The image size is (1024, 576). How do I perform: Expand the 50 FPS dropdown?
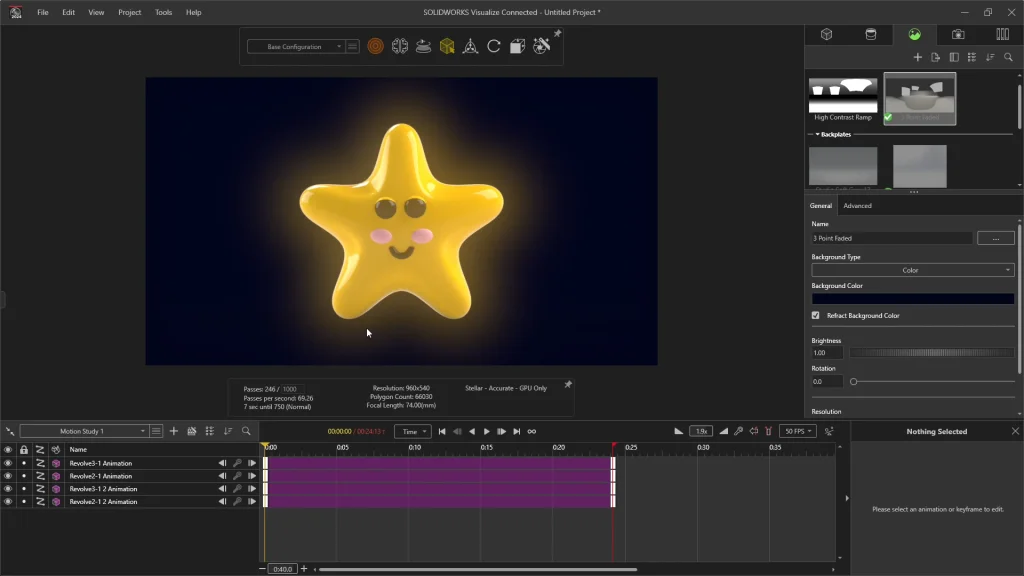(x=797, y=431)
